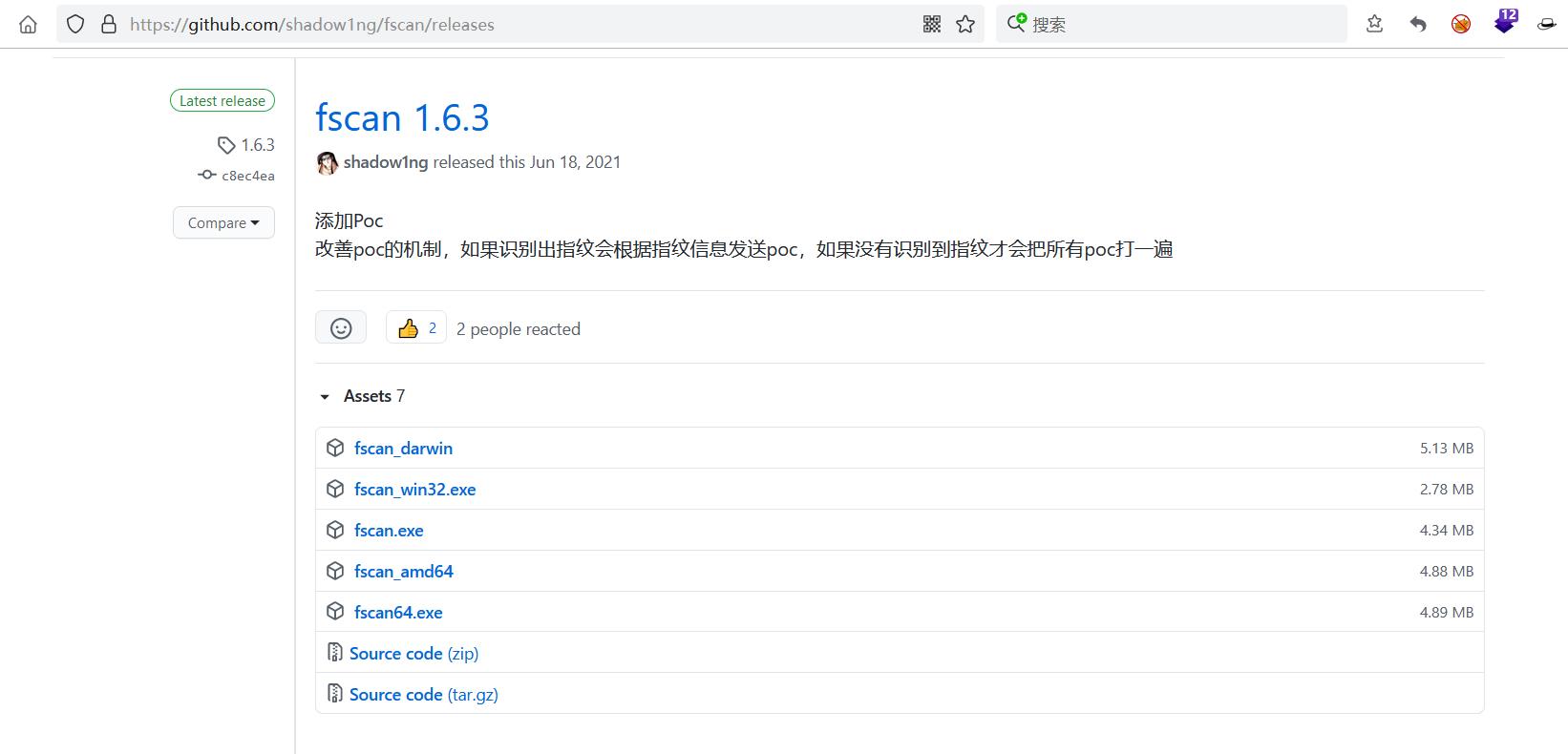Focus the URL address bar

[x=520, y=24]
